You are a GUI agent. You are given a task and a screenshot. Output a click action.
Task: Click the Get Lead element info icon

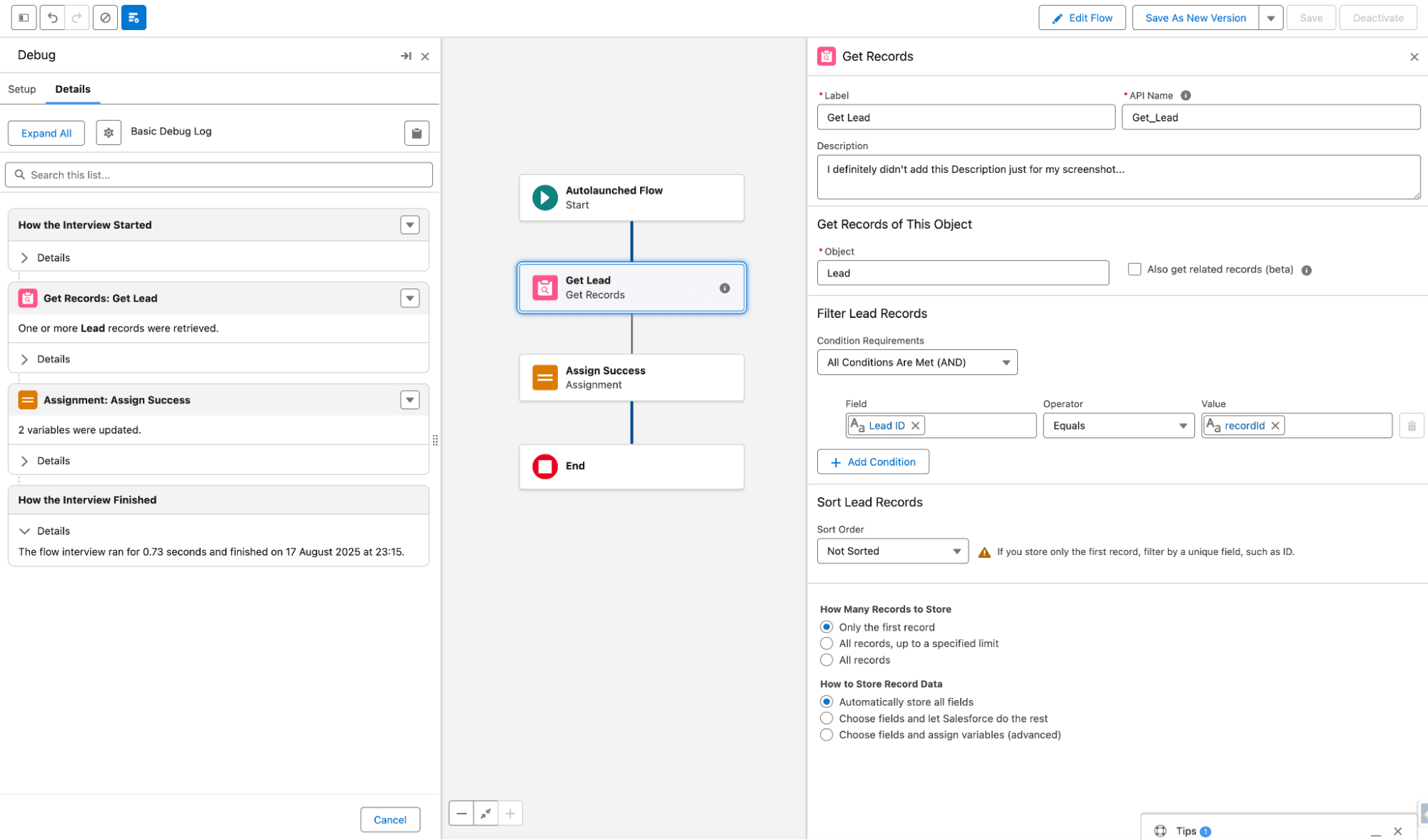(724, 288)
